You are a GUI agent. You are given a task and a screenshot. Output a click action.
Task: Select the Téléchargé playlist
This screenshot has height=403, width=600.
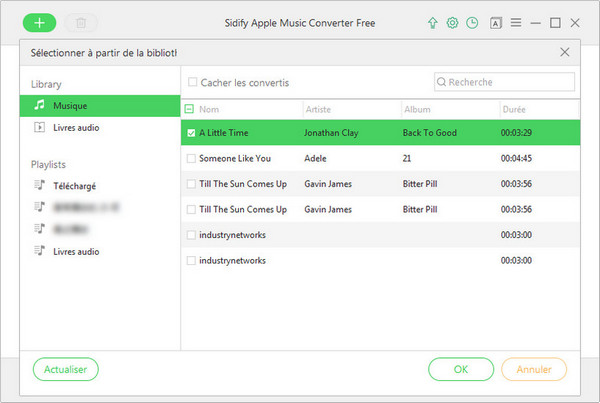74,185
